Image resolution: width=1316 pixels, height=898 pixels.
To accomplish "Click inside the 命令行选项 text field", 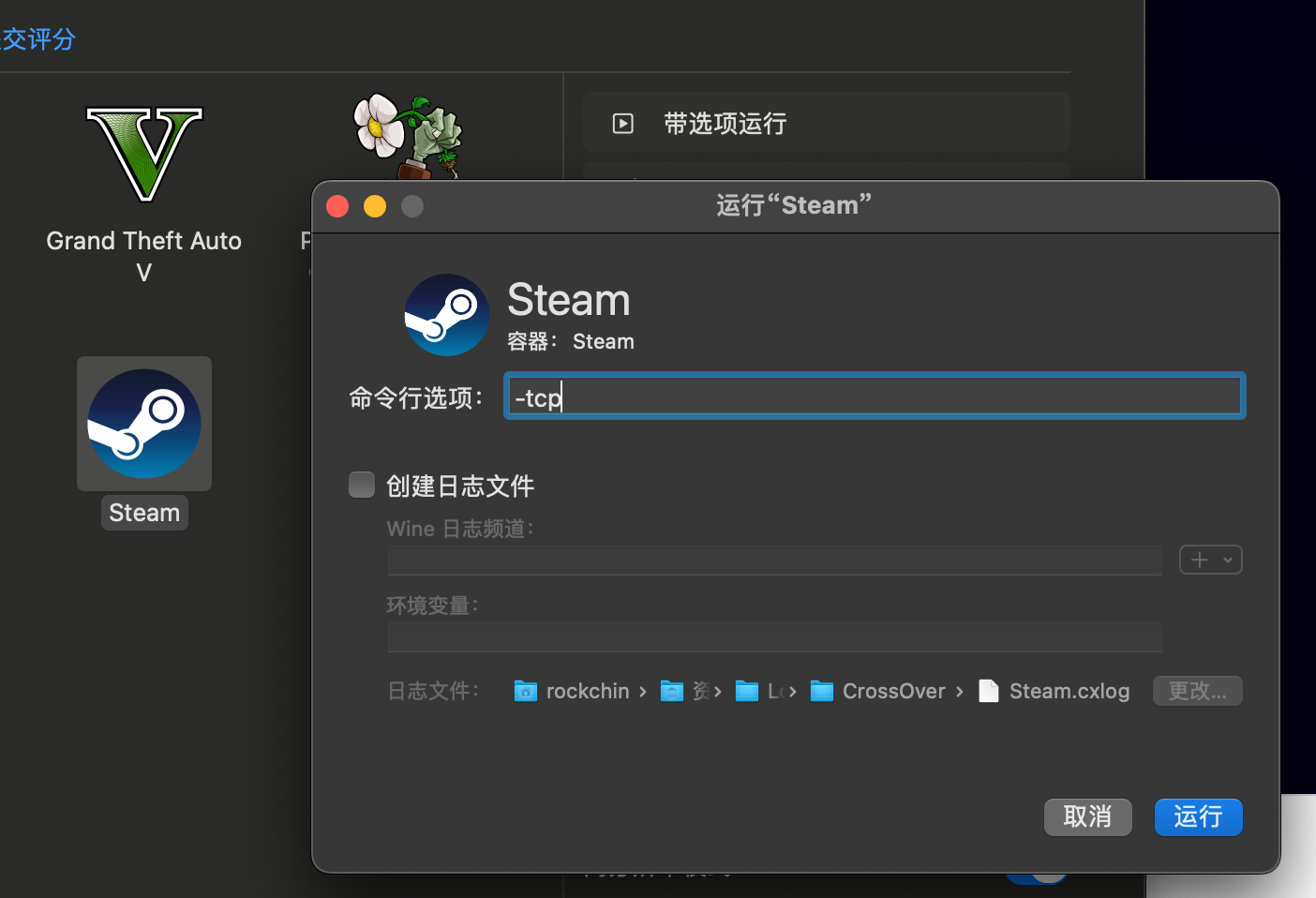I will click(874, 397).
